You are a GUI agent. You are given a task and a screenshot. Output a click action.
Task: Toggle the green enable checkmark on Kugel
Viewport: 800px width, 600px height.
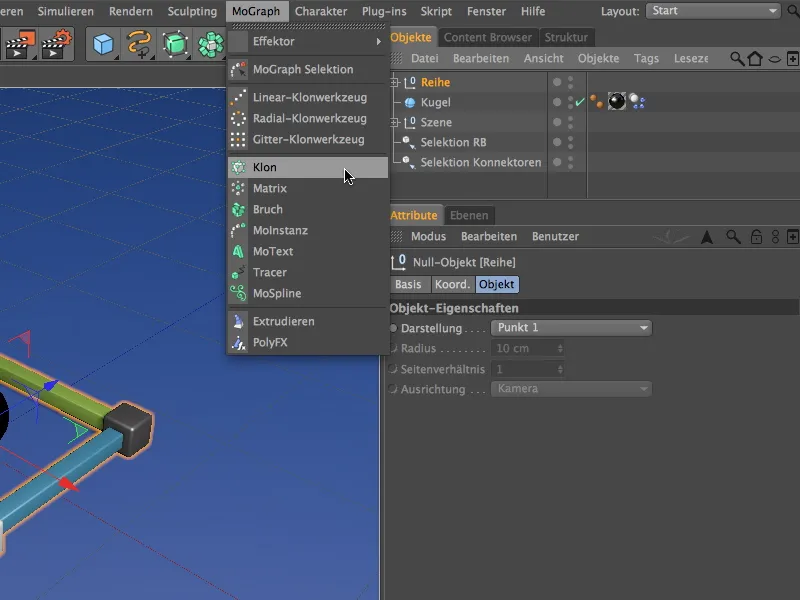coord(580,102)
